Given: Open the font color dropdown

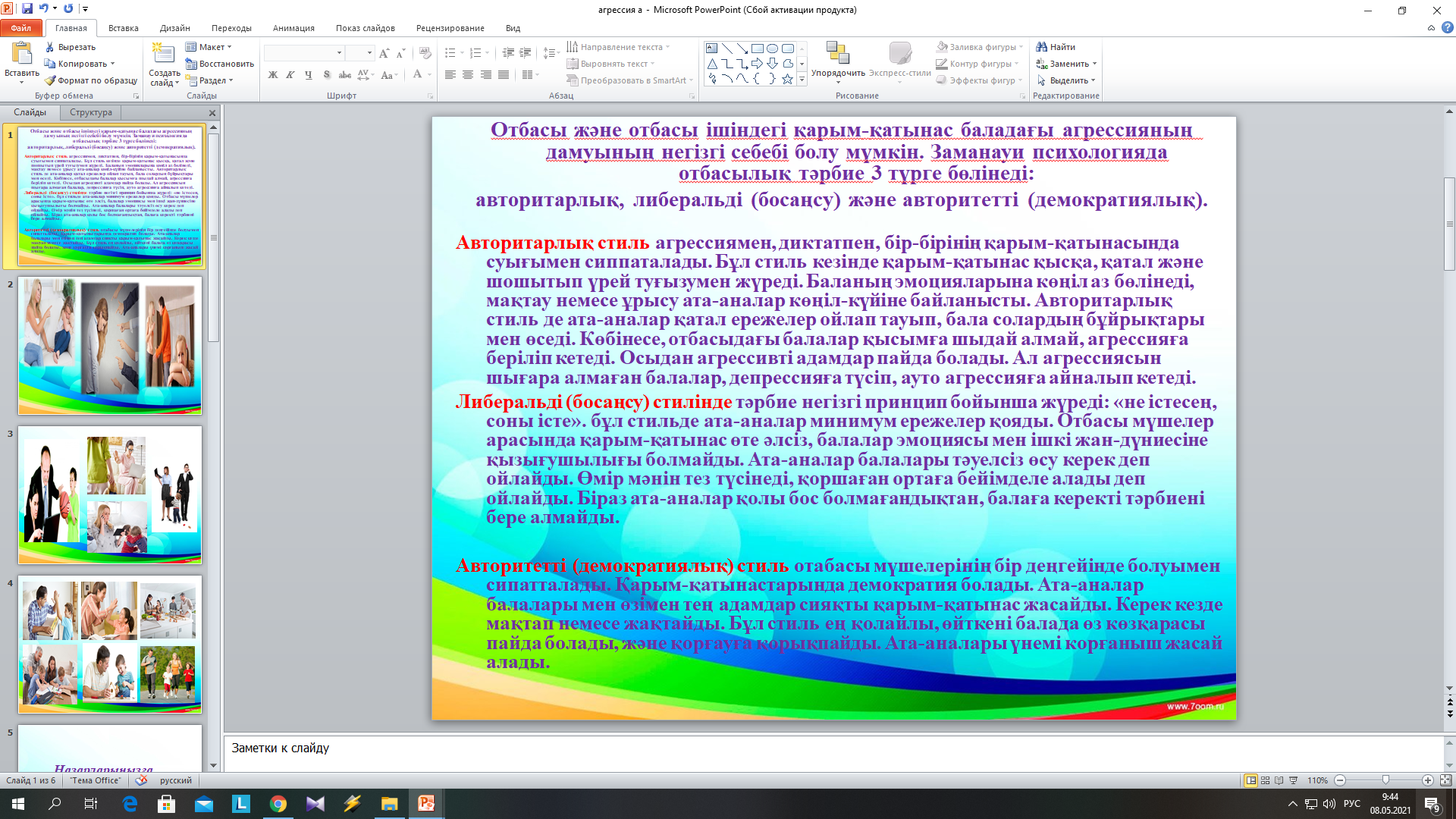Looking at the screenshot, I should pos(428,74).
